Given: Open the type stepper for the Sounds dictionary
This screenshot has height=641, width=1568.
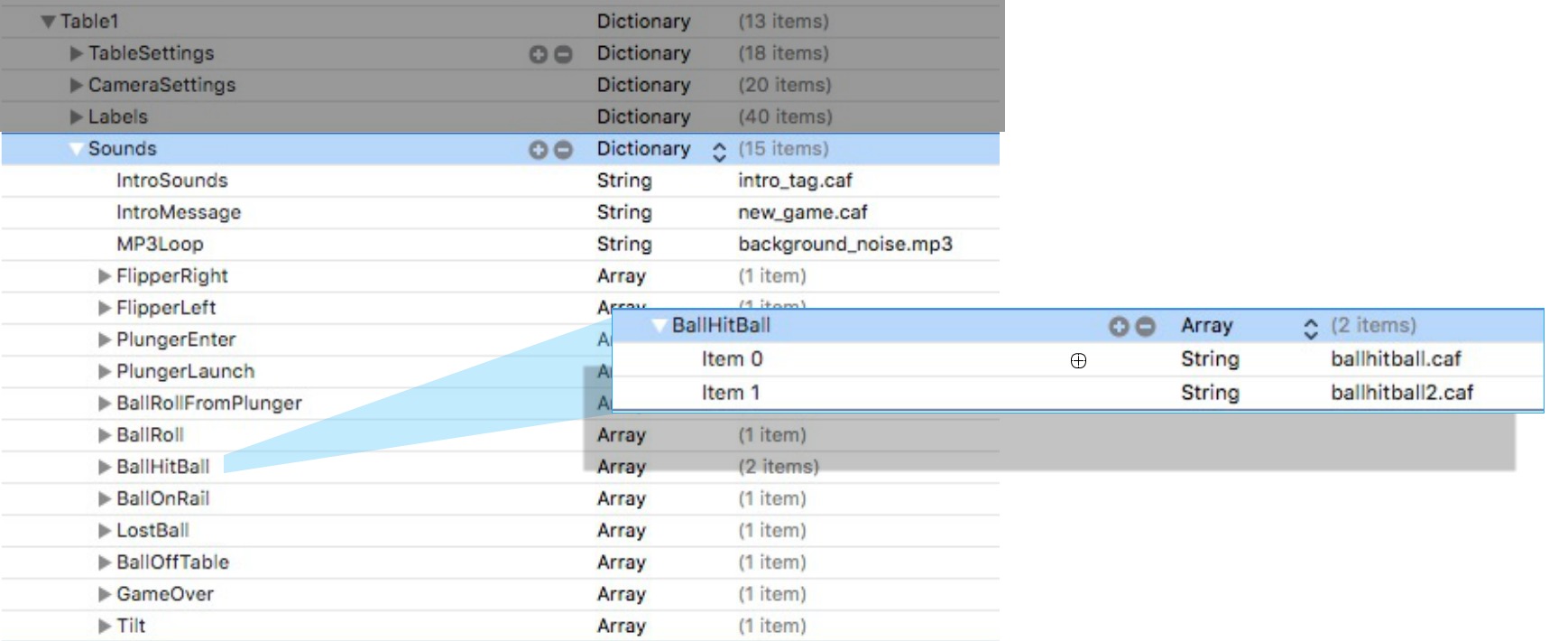Looking at the screenshot, I should click(x=719, y=152).
